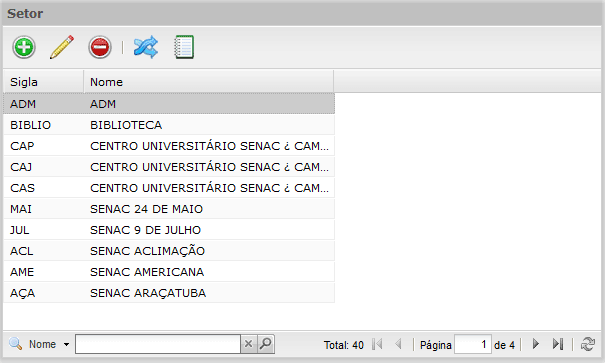Click the blue shuffle arrows icon
Screen dimensions: 605x363
pos(145,47)
